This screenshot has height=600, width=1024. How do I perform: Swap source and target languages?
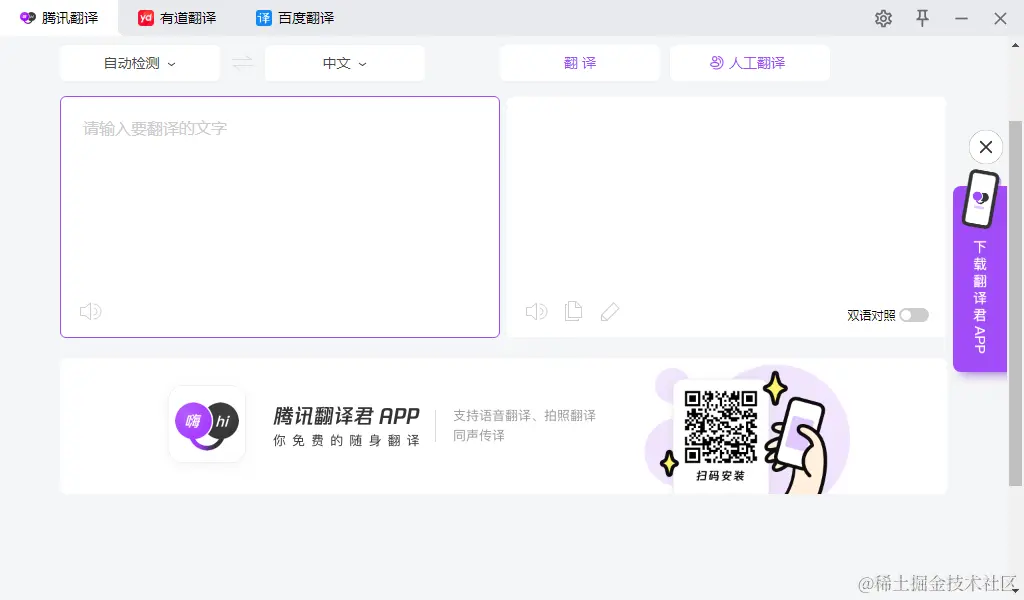click(x=242, y=63)
